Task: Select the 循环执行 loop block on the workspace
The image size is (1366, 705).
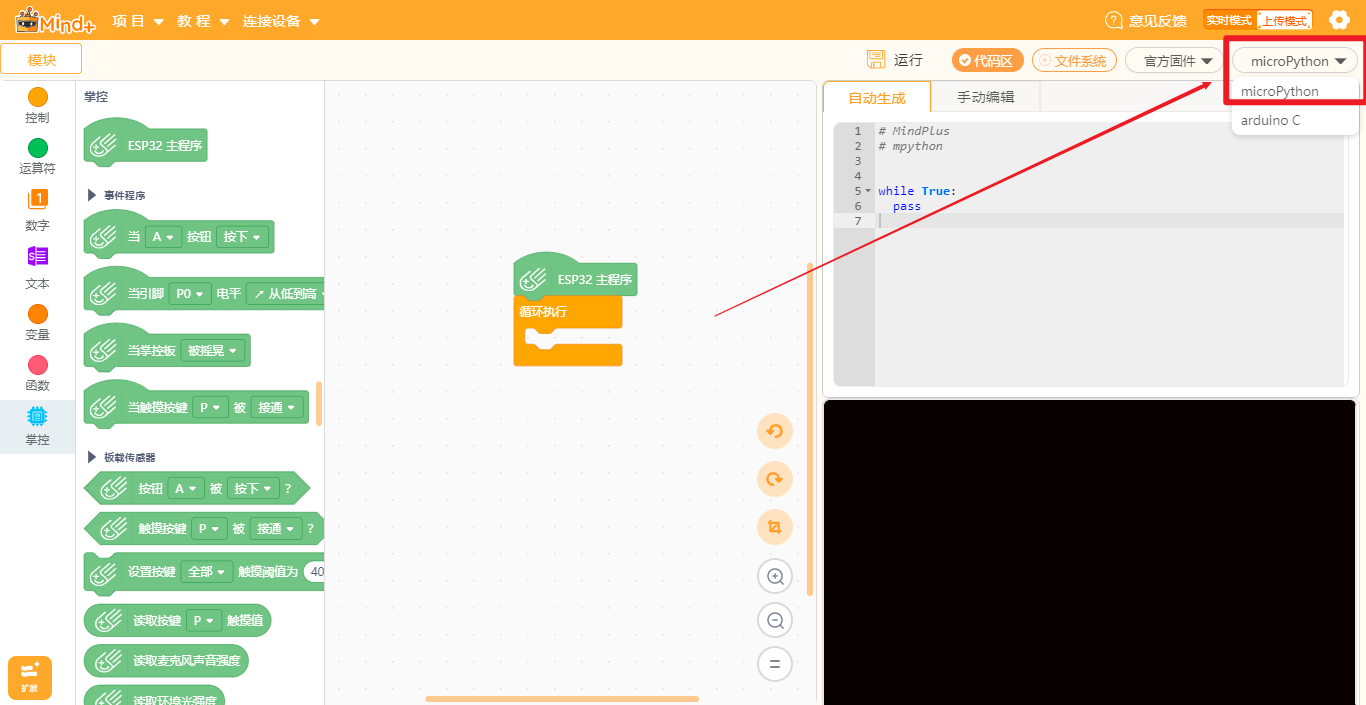Action: coord(567,331)
